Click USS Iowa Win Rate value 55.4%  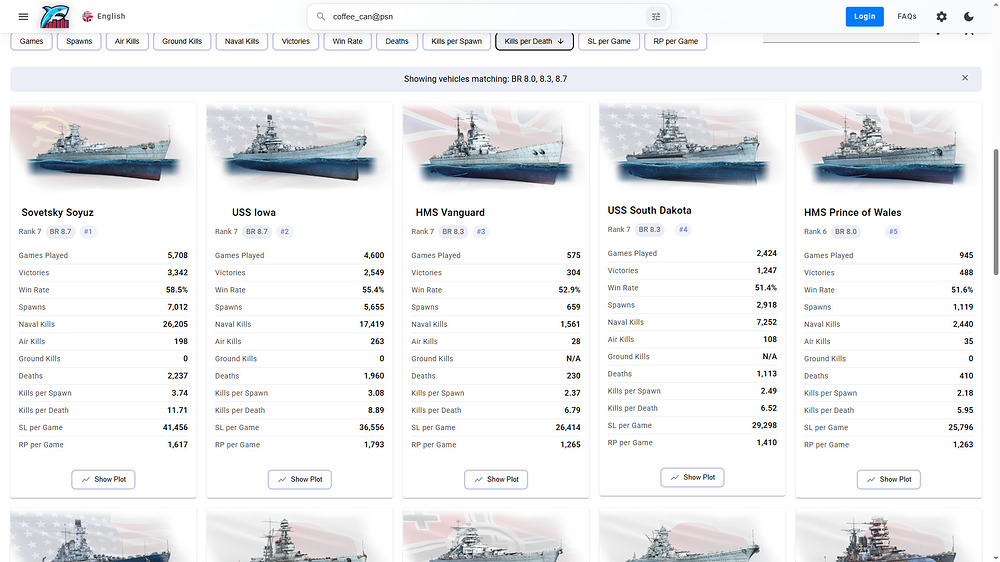click(x=373, y=290)
